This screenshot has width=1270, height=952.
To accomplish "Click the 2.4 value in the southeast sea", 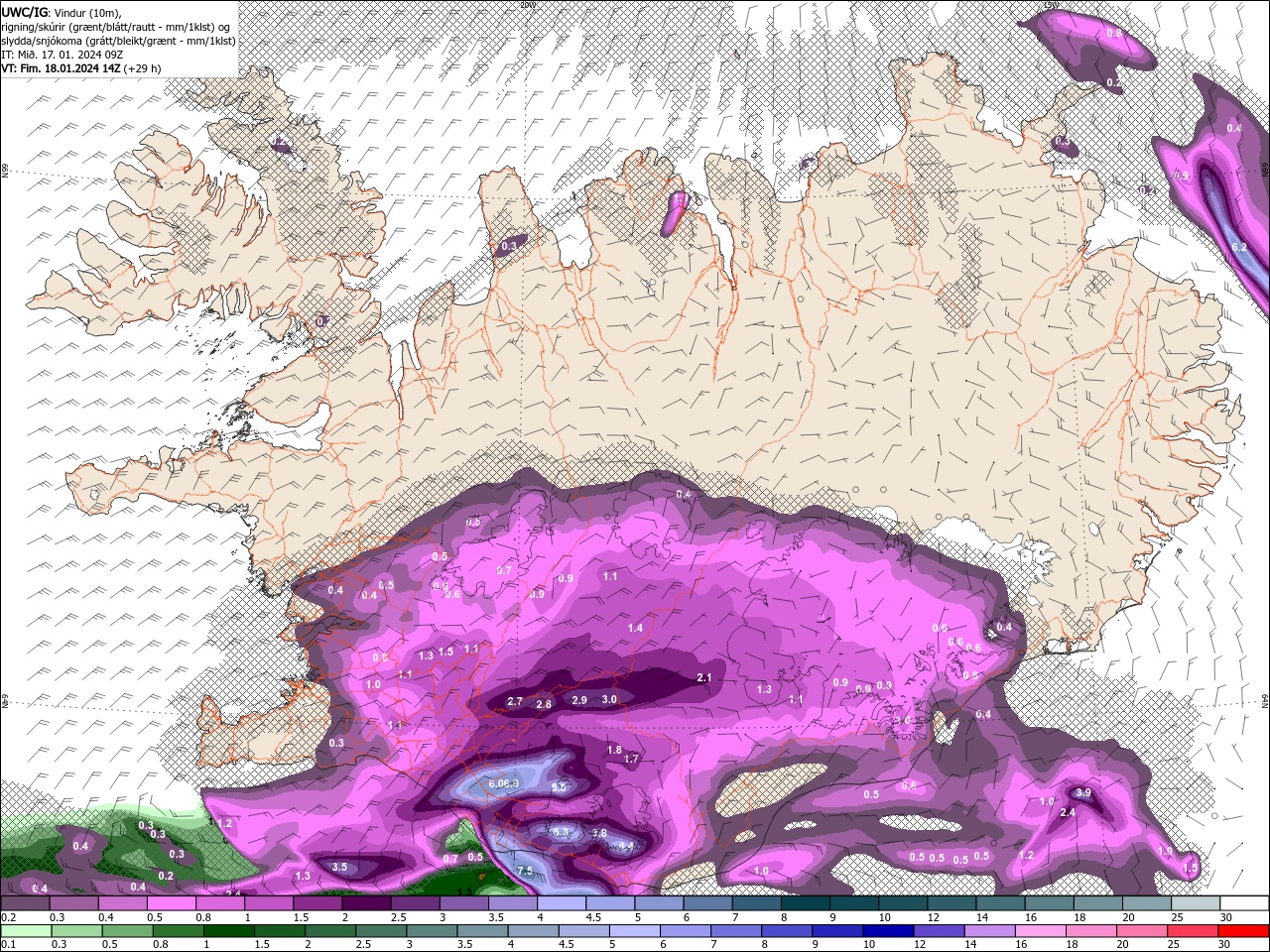I will click(x=1068, y=813).
